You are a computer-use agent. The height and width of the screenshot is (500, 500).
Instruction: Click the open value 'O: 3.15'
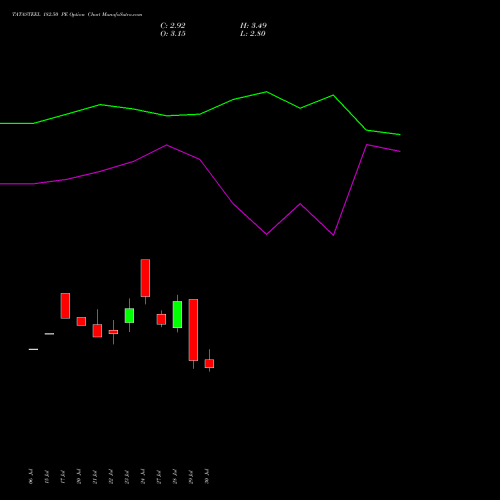pos(173,34)
